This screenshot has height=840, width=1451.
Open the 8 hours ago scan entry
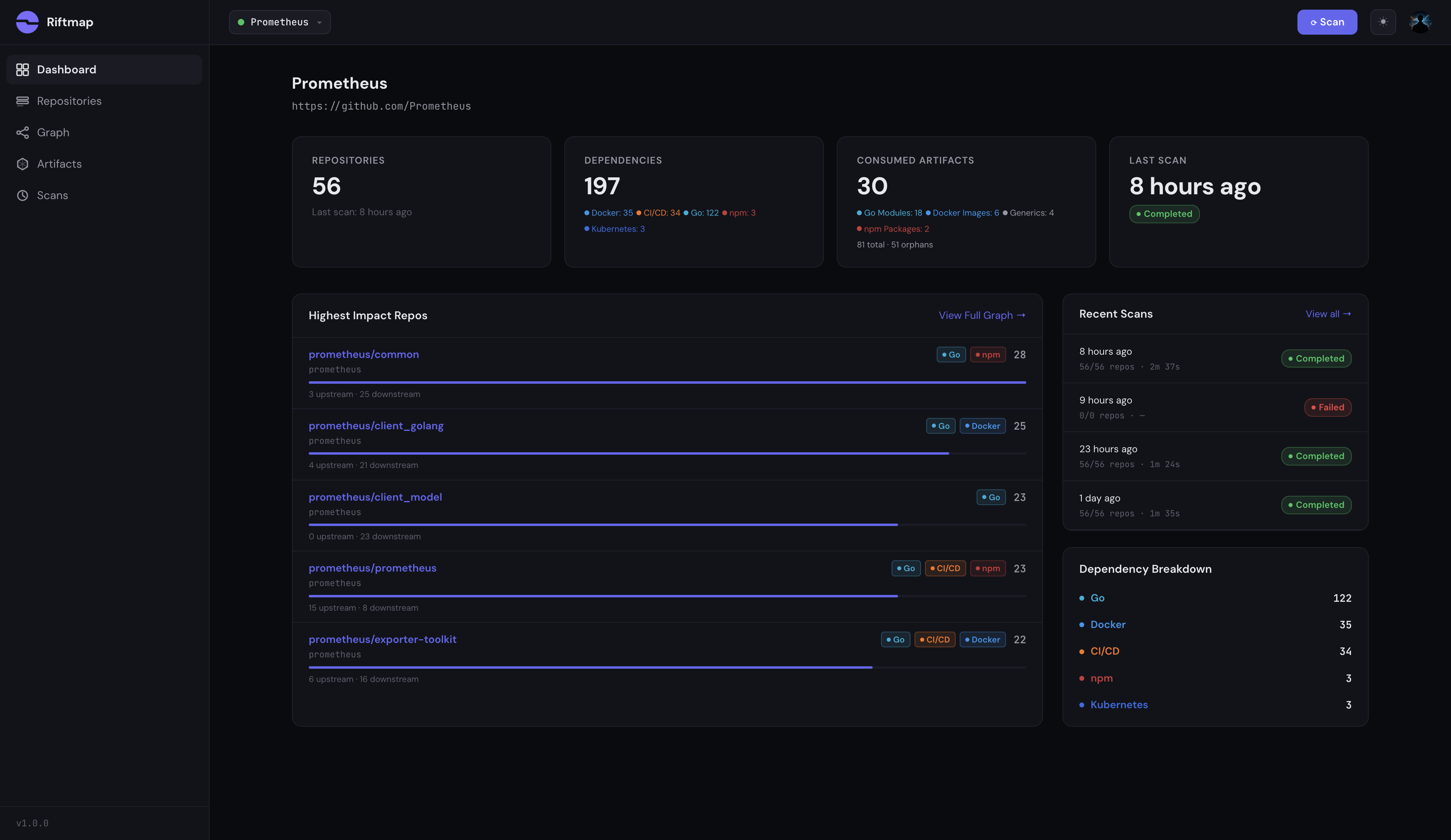[x=1215, y=359]
